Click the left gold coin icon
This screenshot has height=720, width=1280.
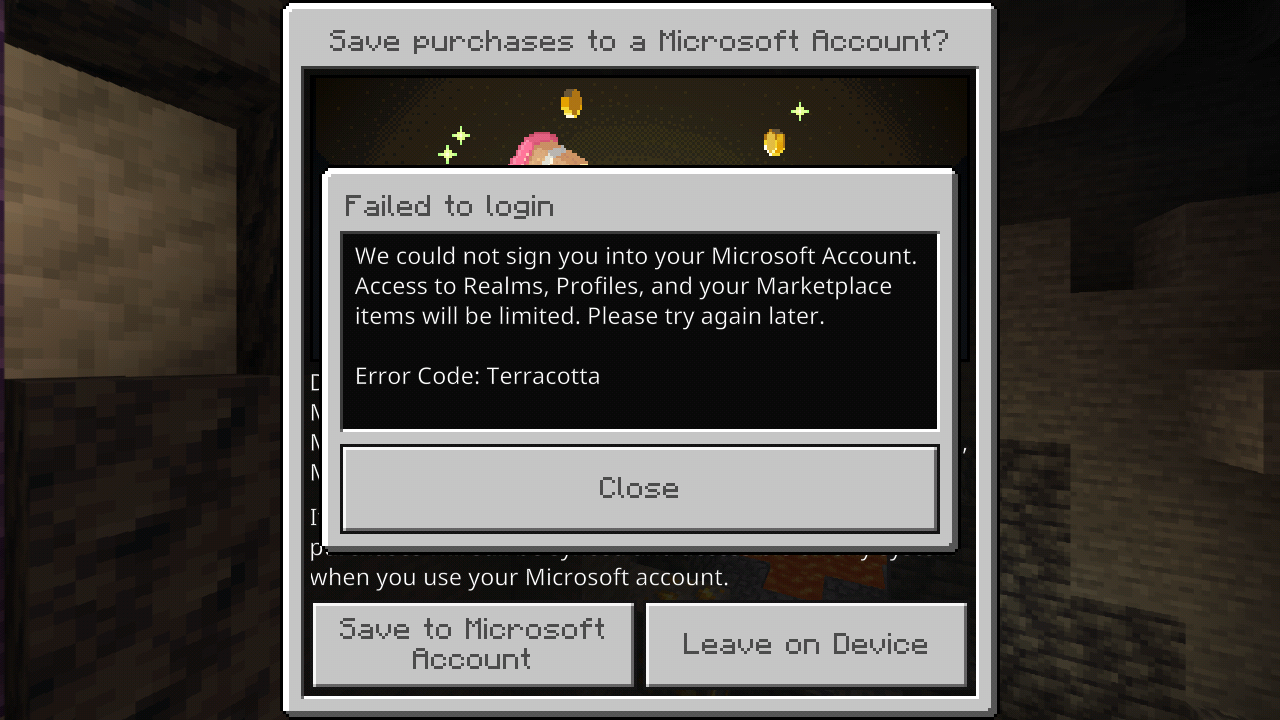pos(571,103)
